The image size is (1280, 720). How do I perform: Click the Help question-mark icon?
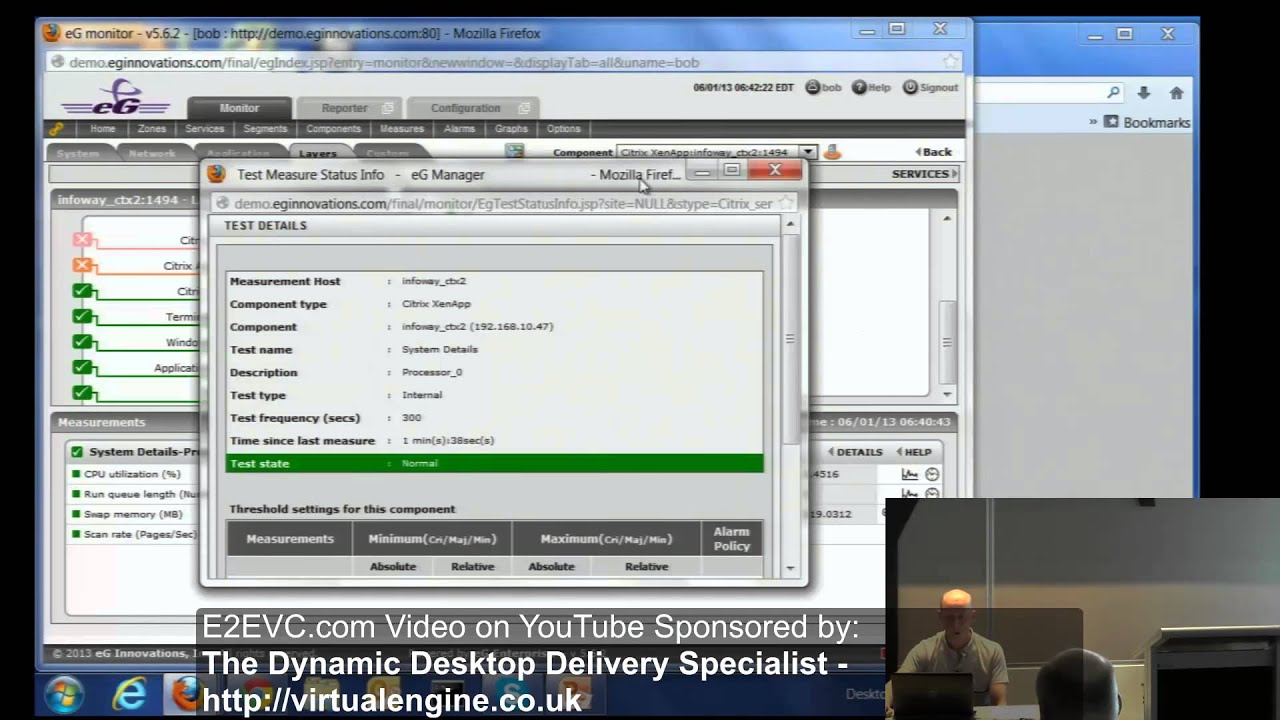tap(859, 88)
